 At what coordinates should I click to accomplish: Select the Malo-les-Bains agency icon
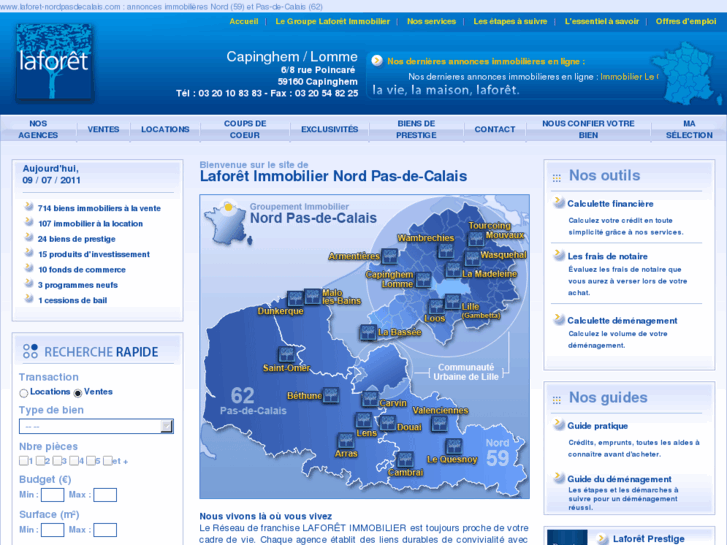[x=312, y=296]
